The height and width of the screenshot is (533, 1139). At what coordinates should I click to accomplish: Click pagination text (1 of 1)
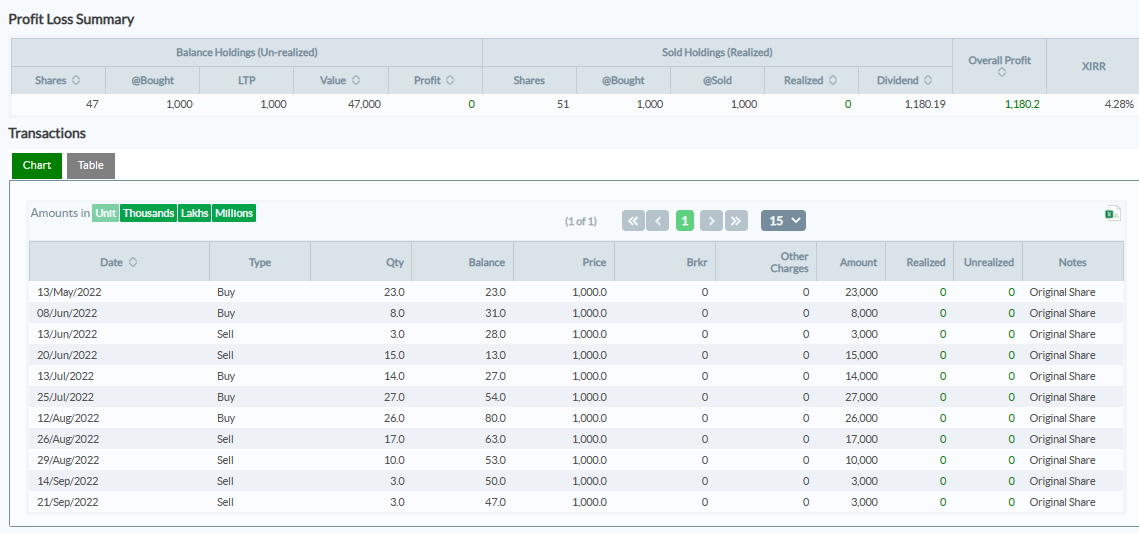point(580,221)
